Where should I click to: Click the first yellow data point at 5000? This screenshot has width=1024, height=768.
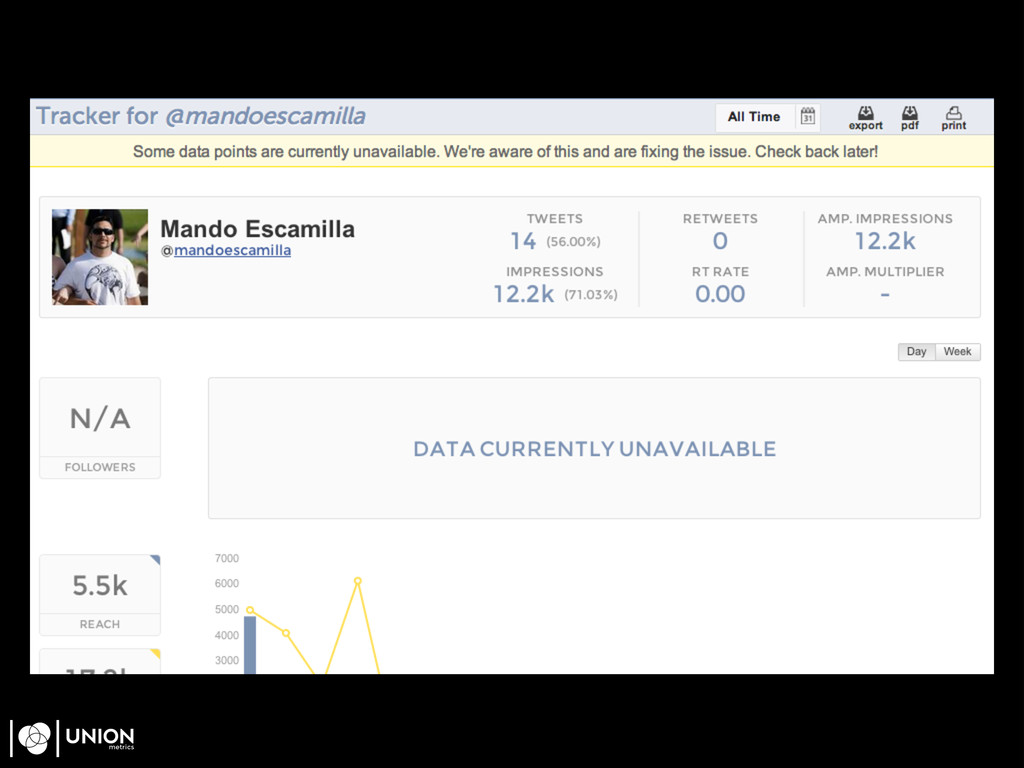[x=250, y=610]
